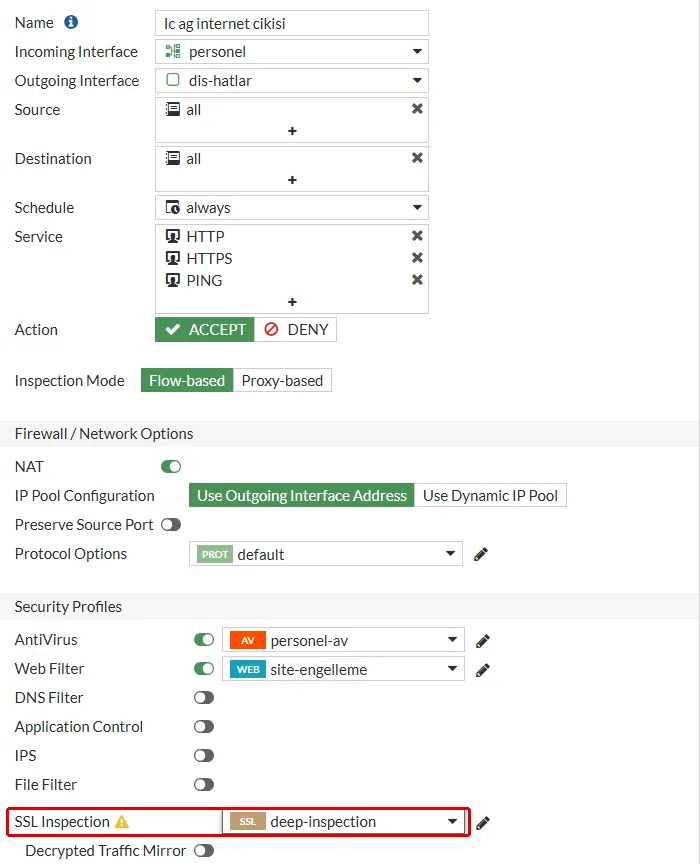Edit the Web Filter site-engelleme pencil
The height and width of the screenshot is (864, 700).
[483, 670]
